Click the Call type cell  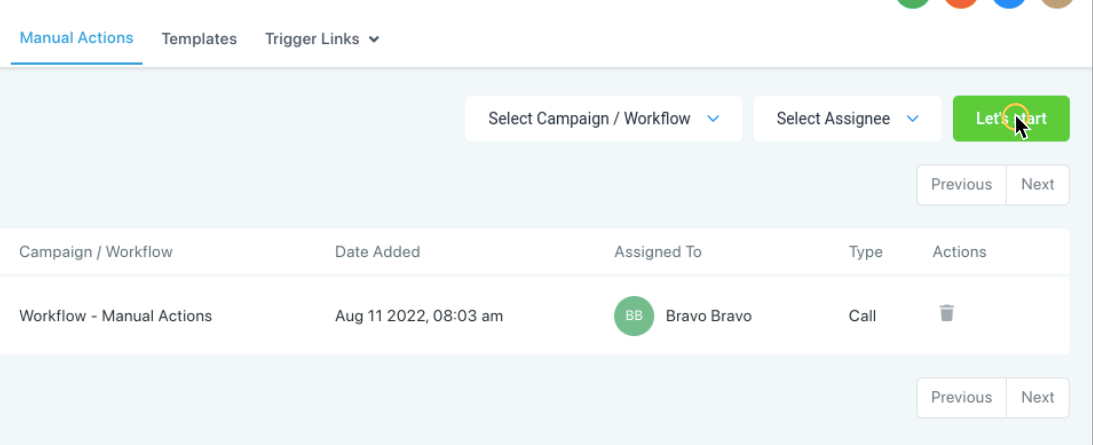(x=862, y=316)
